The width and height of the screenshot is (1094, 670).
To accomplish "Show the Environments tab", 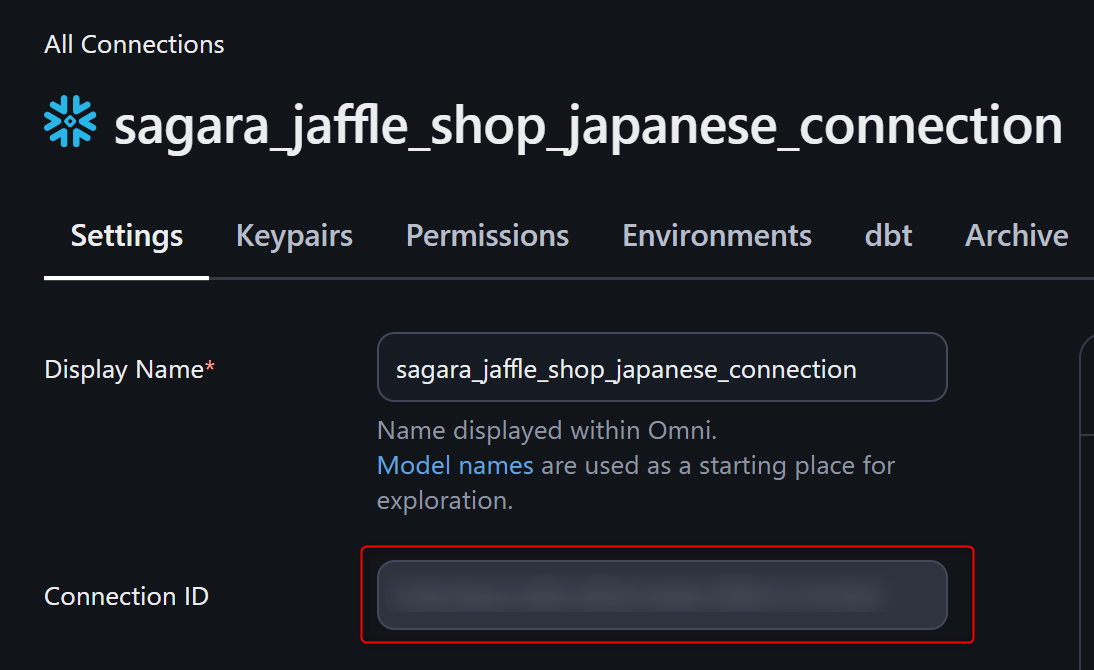I will pyautogui.click(x=717, y=236).
